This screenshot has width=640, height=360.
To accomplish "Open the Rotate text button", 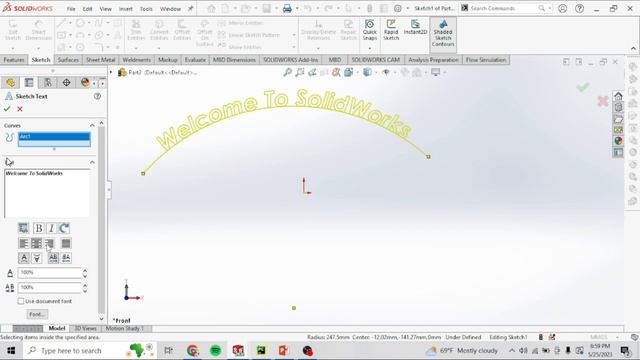I will pos(64,228).
